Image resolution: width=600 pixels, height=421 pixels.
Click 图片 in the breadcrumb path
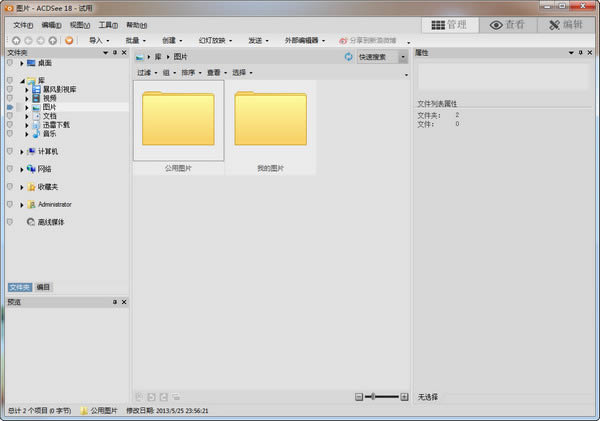click(x=180, y=57)
